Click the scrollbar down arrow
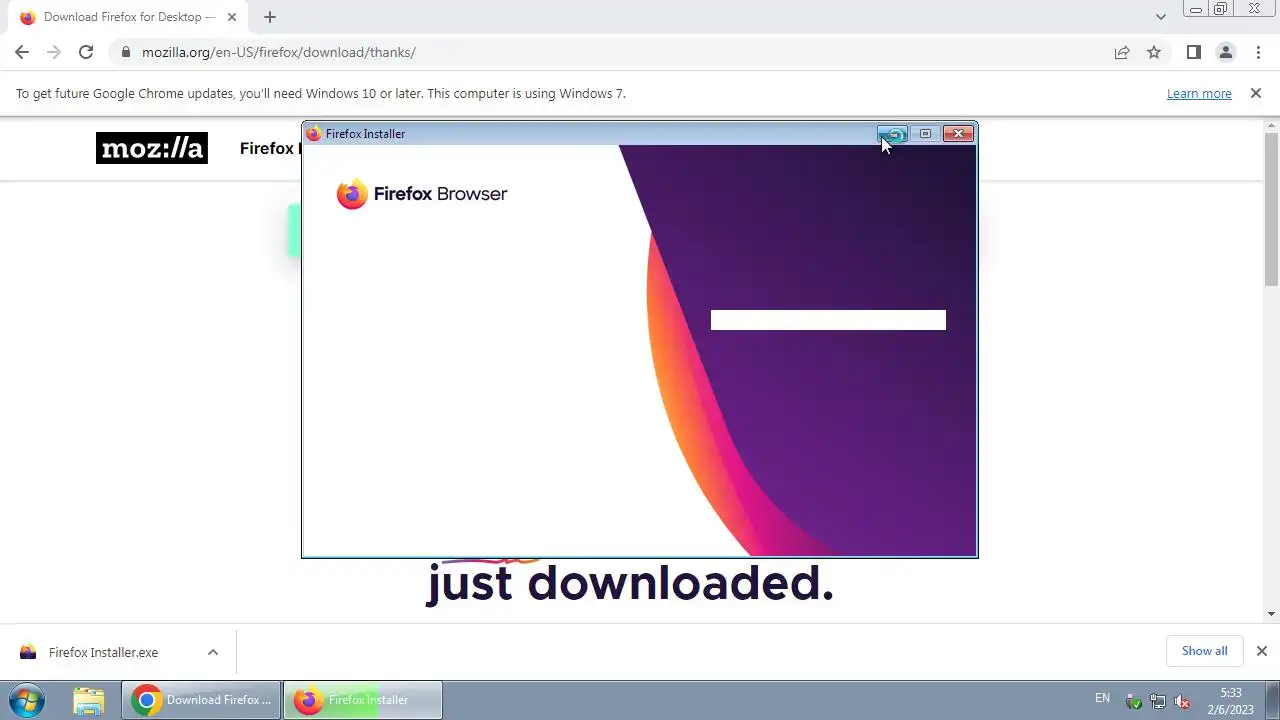Image resolution: width=1280 pixels, height=720 pixels. [x=1272, y=614]
